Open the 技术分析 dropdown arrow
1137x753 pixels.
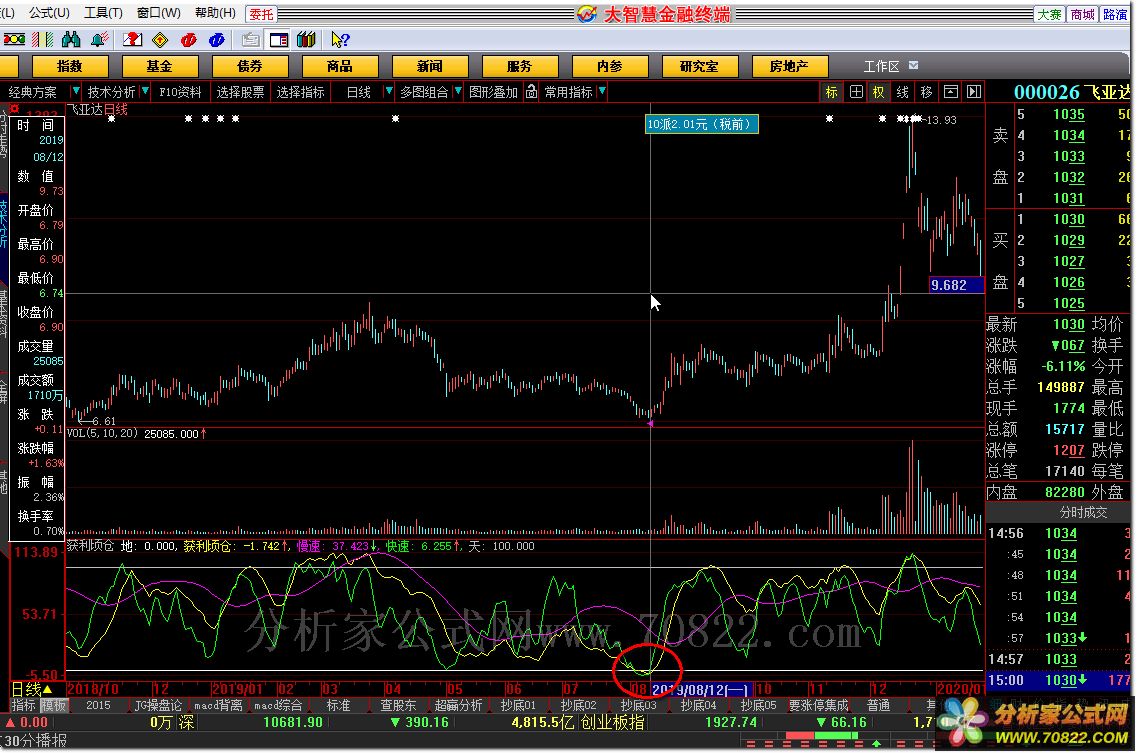tap(146, 91)
